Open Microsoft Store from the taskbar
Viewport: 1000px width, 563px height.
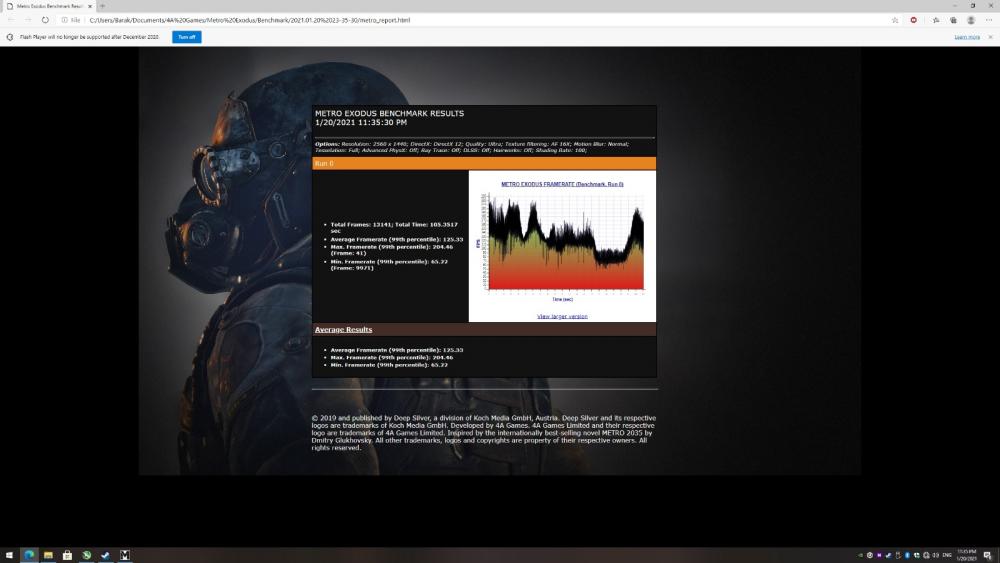[67, 555]
